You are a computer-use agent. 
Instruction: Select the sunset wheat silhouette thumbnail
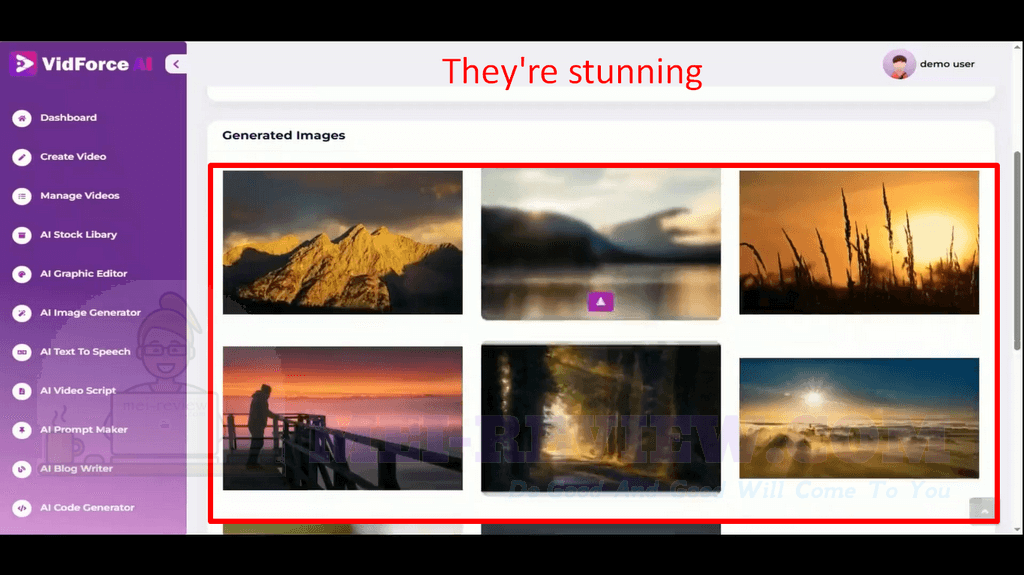click(859, 242)
